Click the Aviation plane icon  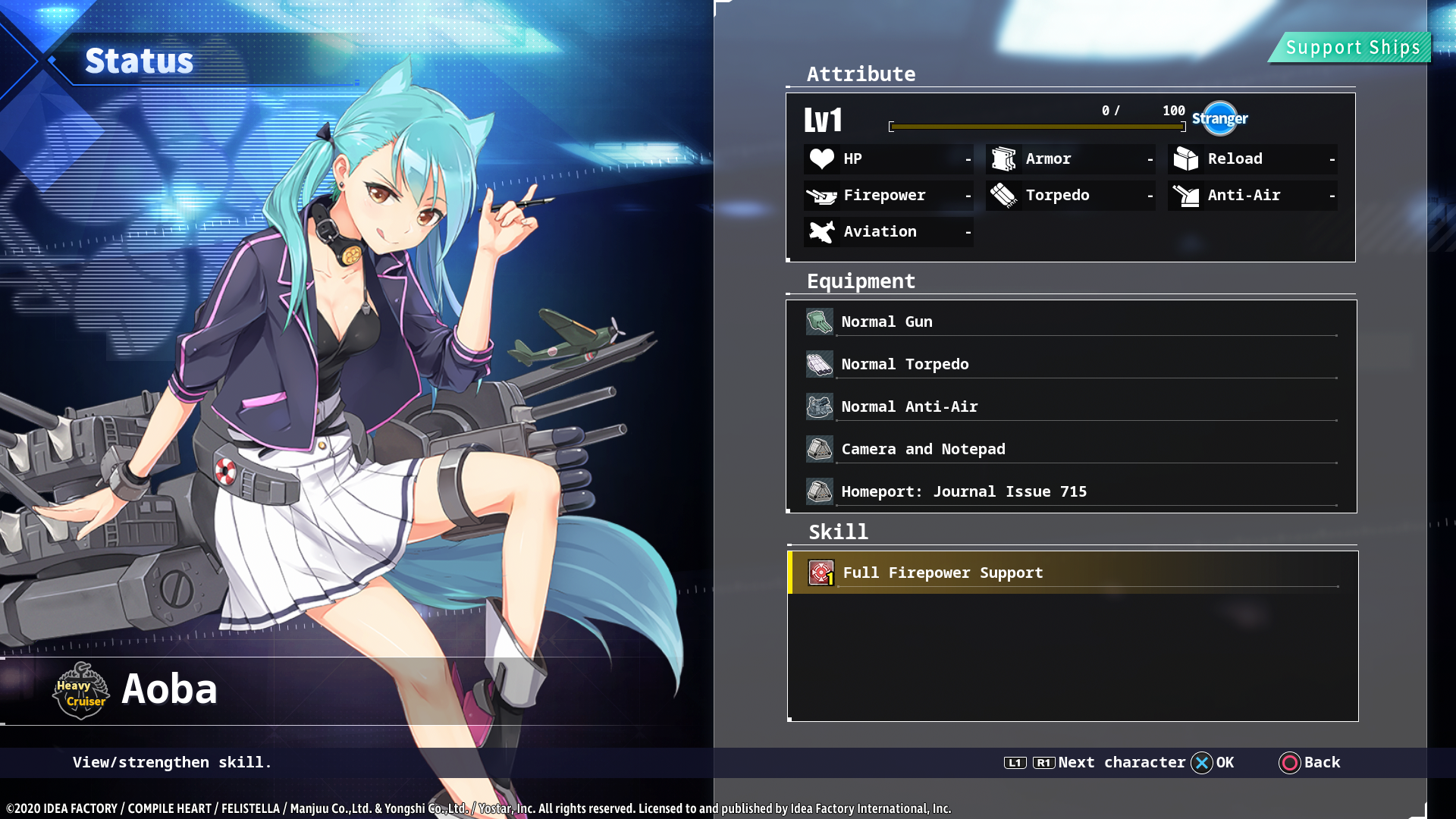coord(821,232)
